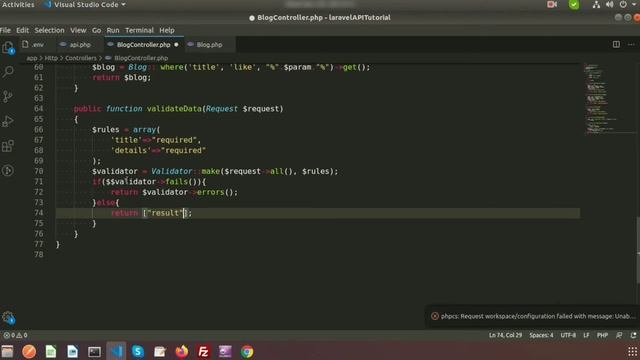This screenshot has width=640, height=360.
Task: Open the Extensions view
Action: (8, 146)
